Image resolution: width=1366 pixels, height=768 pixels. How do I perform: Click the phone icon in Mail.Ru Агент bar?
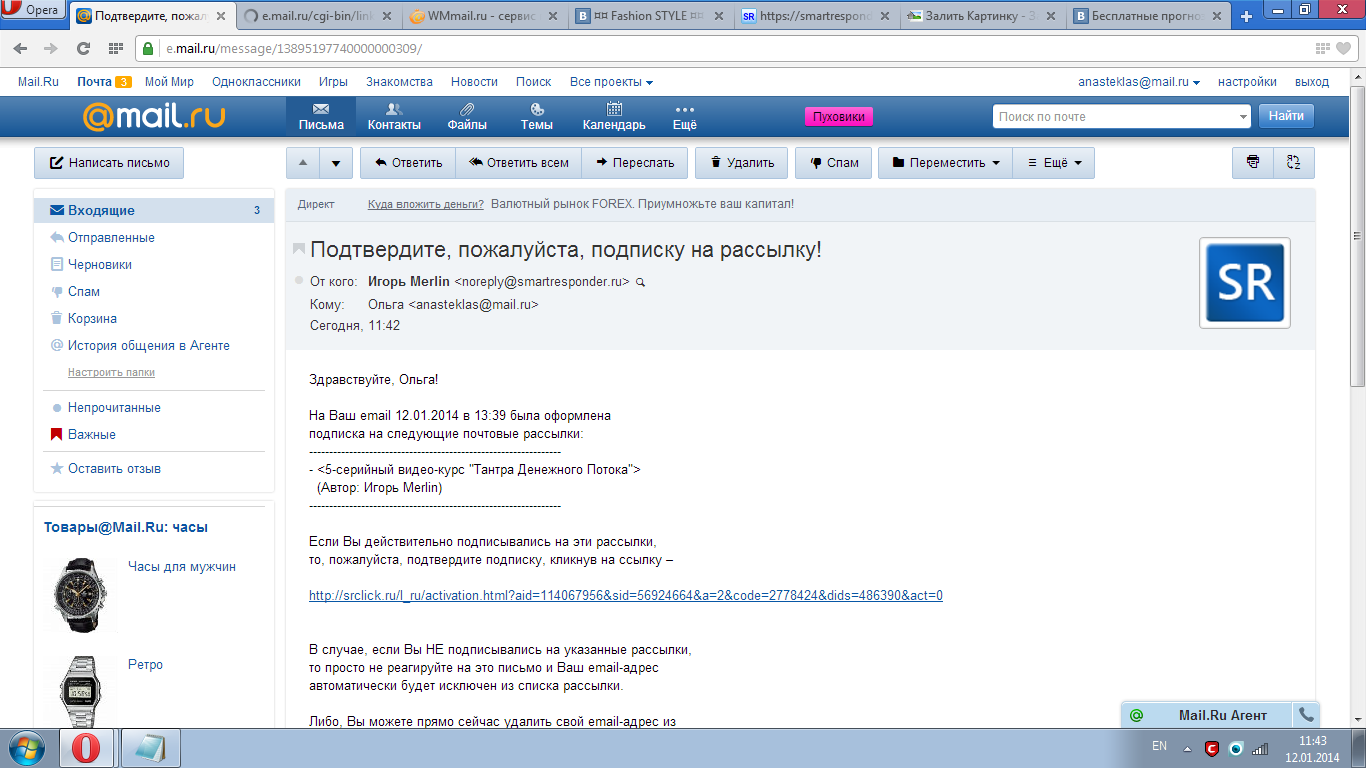tap(1306, 715)
